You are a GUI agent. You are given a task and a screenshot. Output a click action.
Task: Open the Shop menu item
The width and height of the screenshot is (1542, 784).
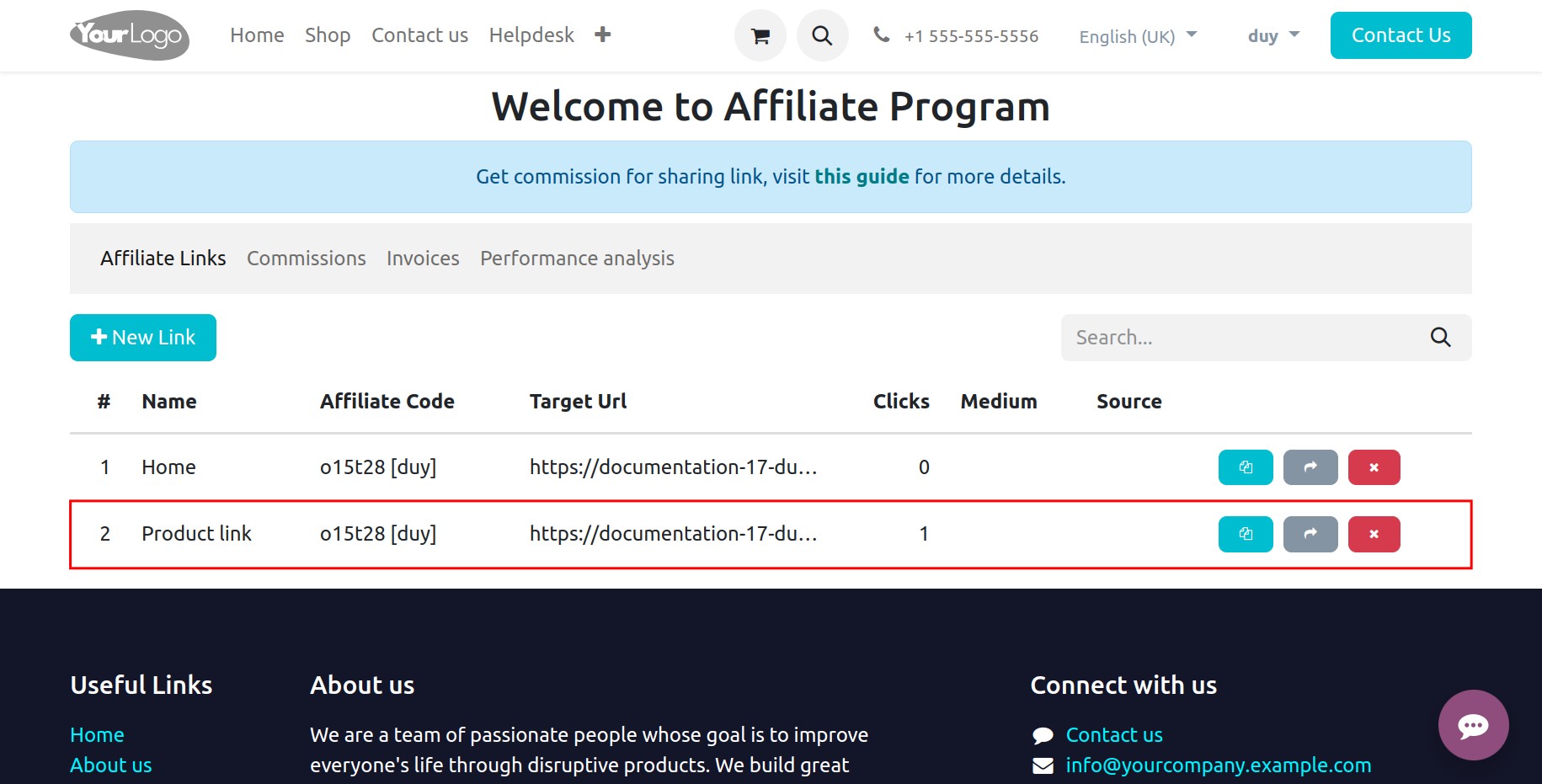[x=328, y=35]
